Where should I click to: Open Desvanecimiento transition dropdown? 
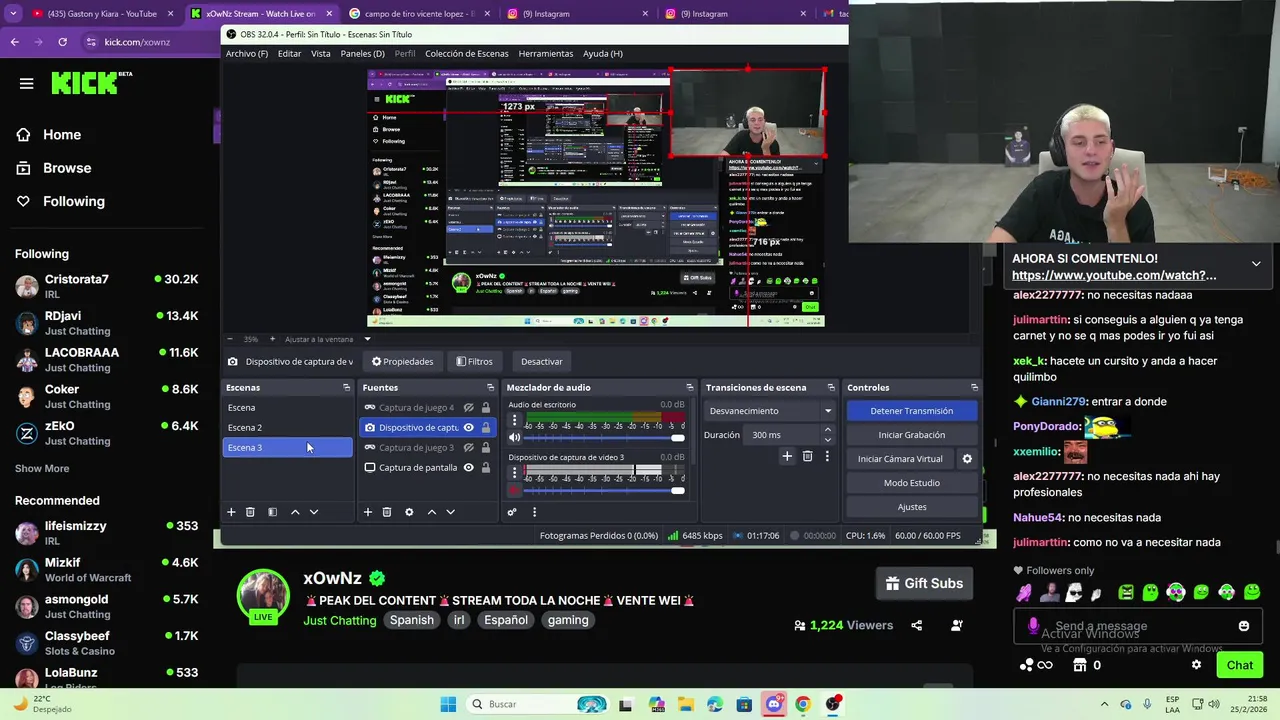tap(770, 411)
